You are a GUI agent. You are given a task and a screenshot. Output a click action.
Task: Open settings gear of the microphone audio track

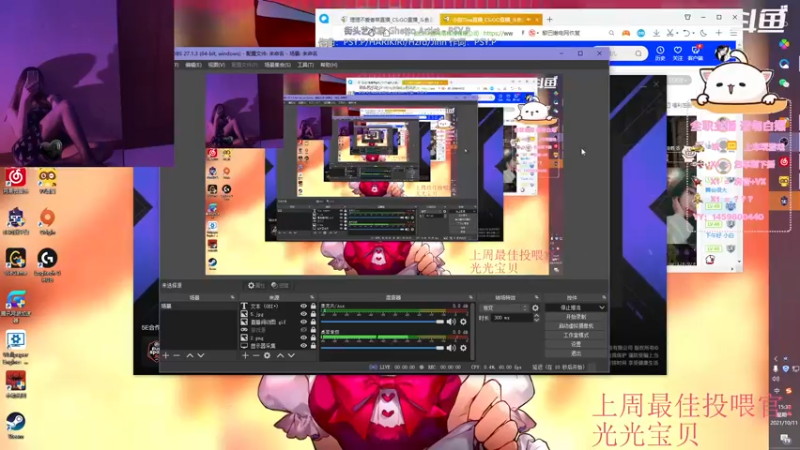click(x=463, y=322)
